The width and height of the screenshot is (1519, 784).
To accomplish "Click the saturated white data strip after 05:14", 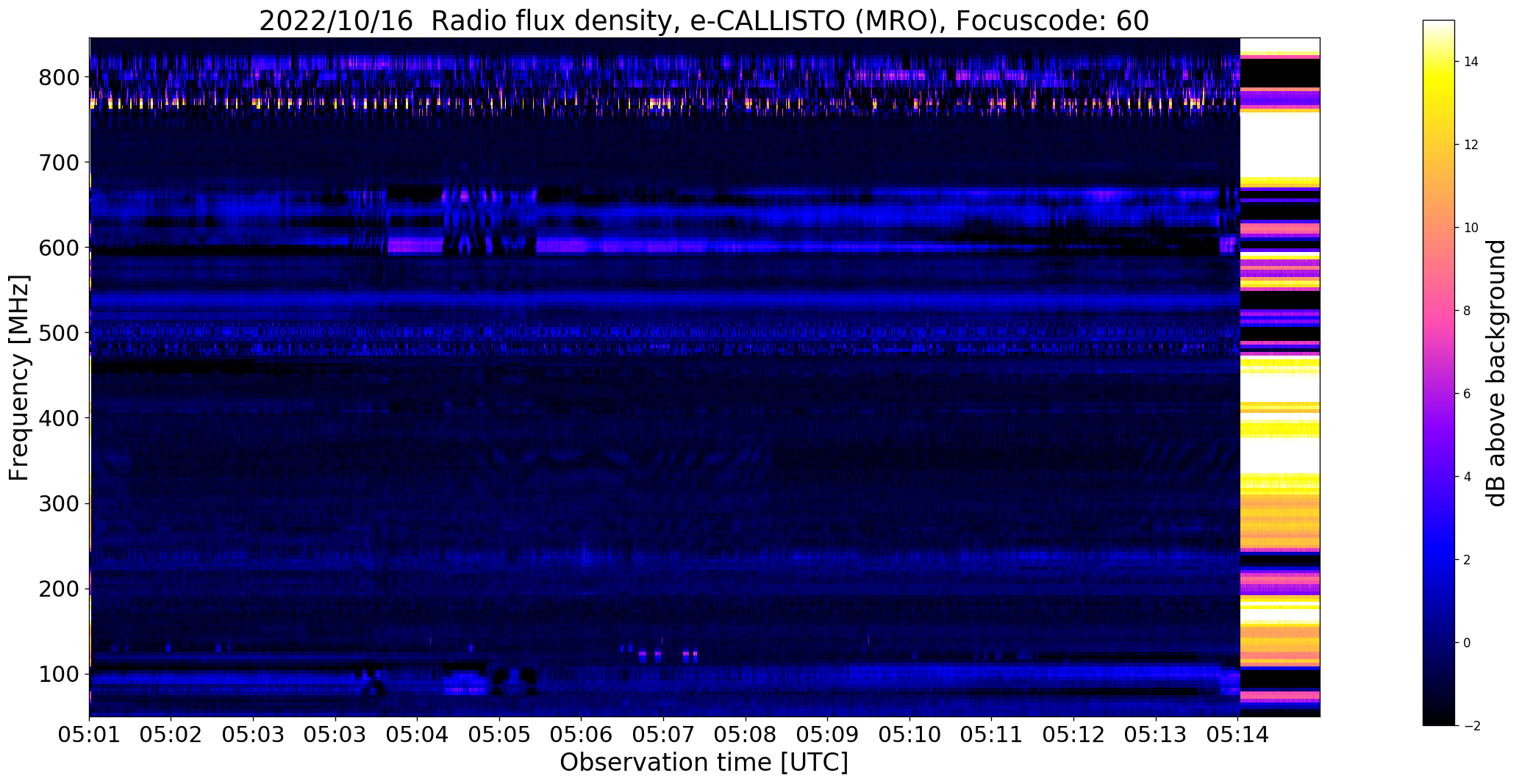I will point(1280,377).
